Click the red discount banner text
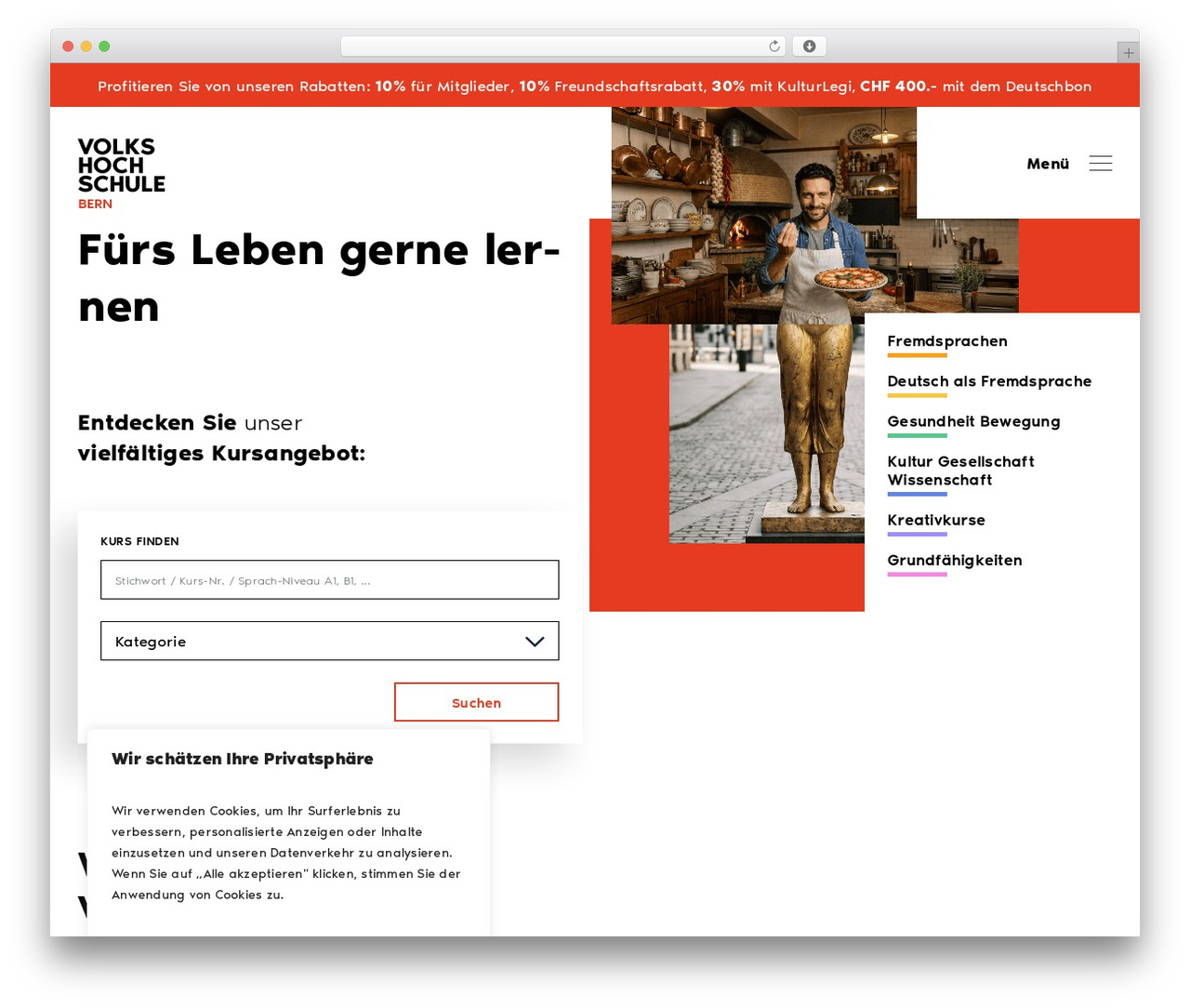Viewport: 1190px width, 1008px height. (x=595, y=86)
